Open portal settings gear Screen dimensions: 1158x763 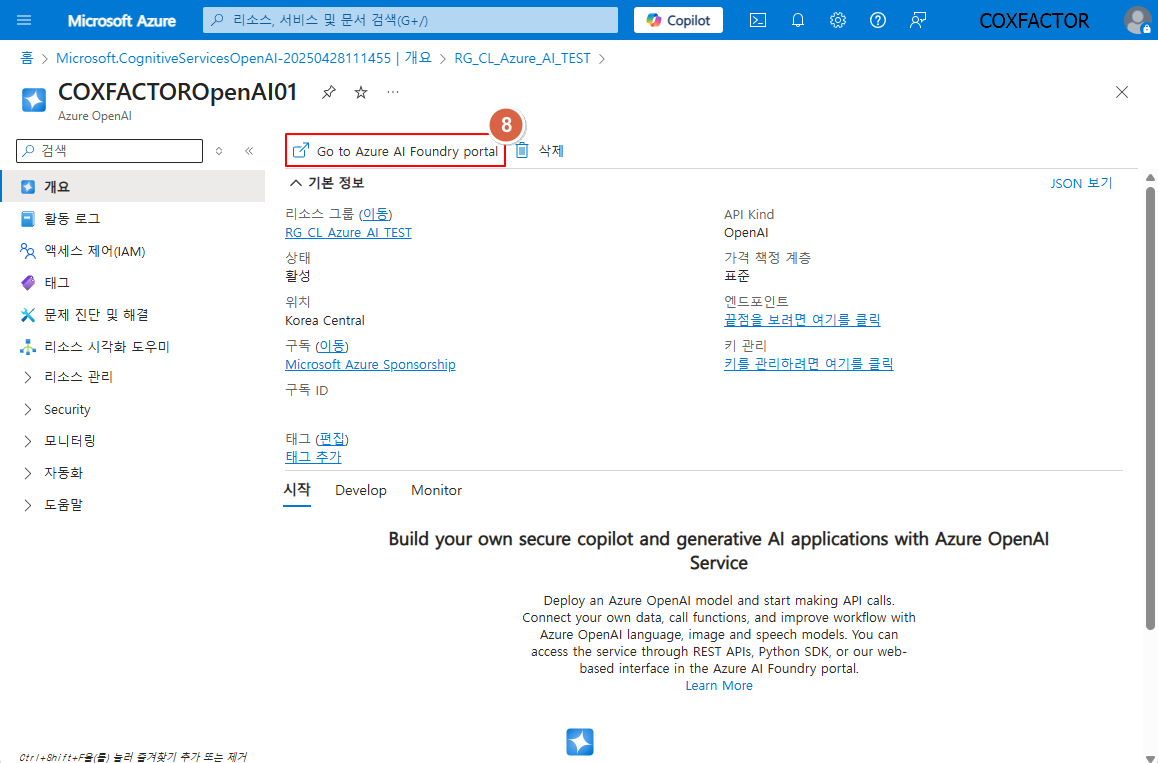click(837, 20)
